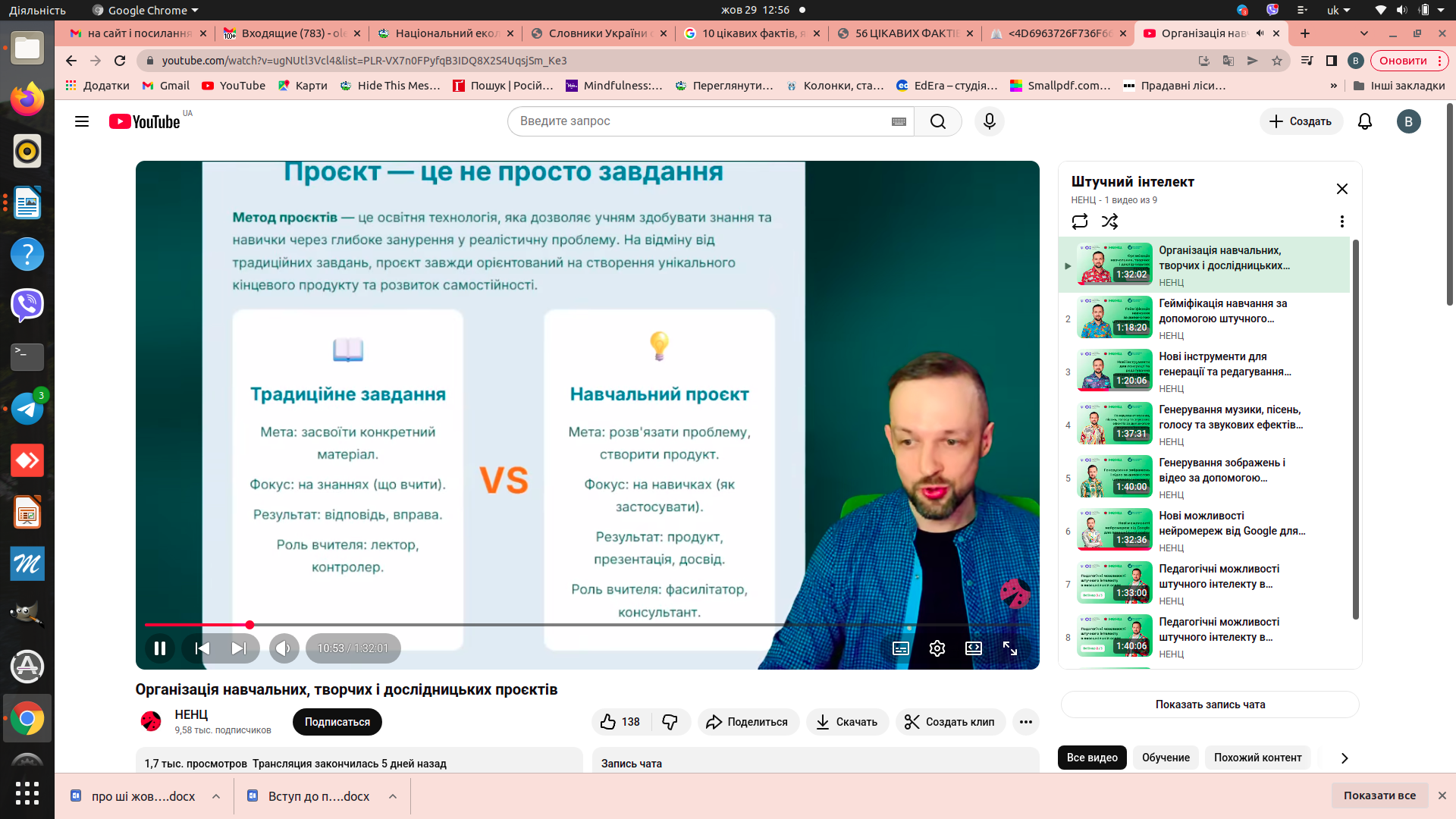Open YouTube hamburger guide menu
This screenshot has width=1456, height=819.
pyautogui.click(x=82, y=121)
